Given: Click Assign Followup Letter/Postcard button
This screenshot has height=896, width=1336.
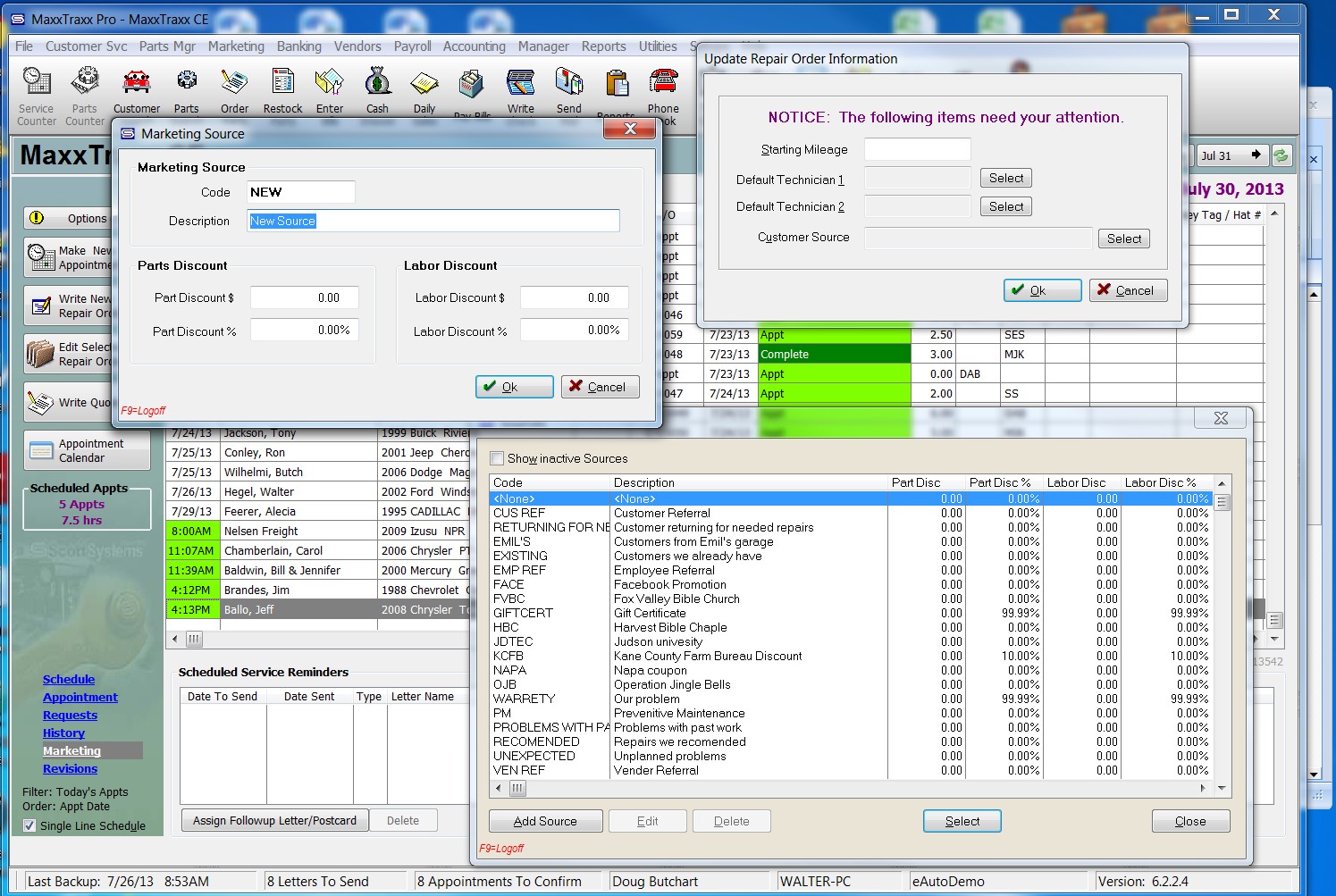Looking at the screenshot, I should tap(274, 820).
